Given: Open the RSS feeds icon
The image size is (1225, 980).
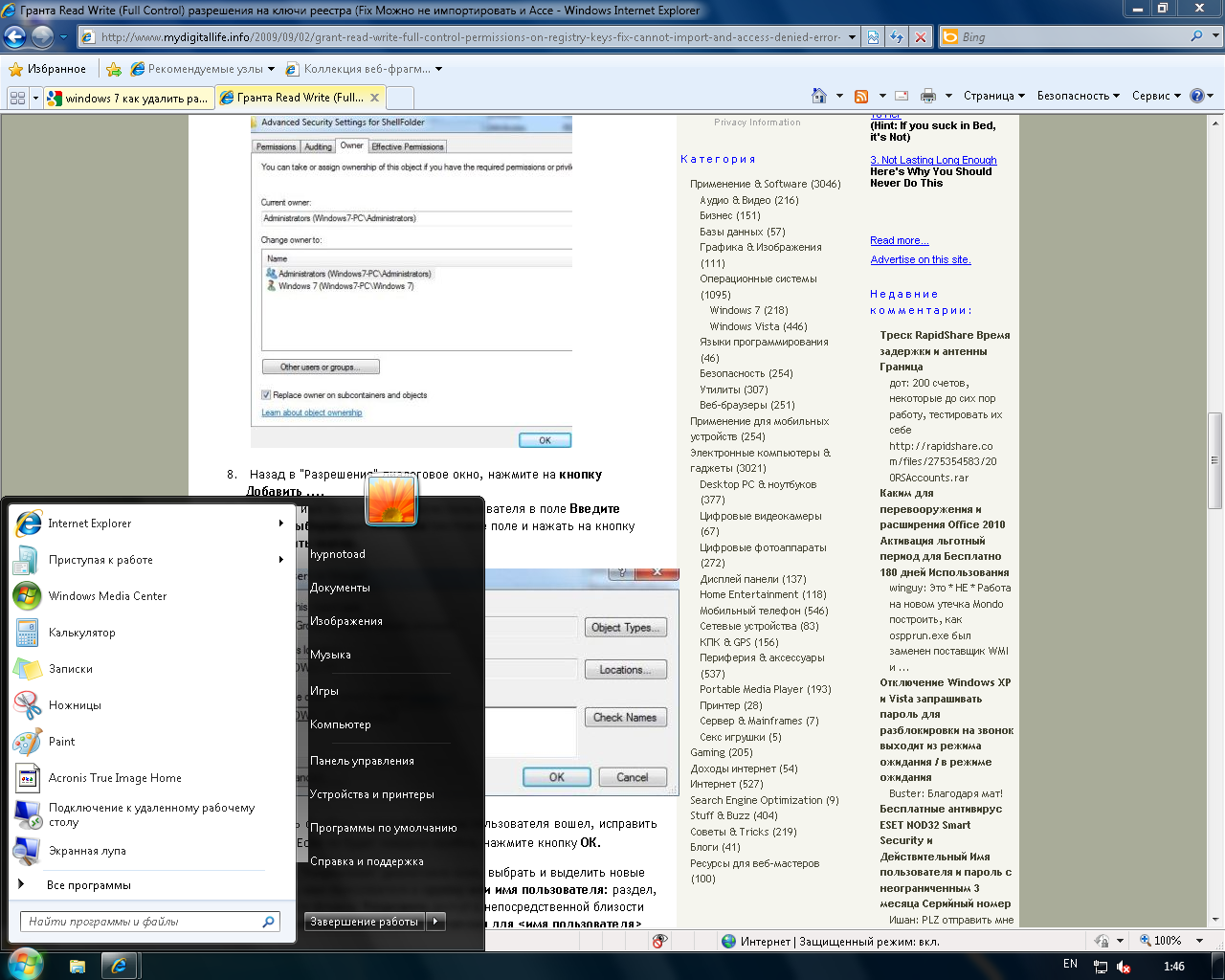Looking at the screenshot, I should [861, 96].
